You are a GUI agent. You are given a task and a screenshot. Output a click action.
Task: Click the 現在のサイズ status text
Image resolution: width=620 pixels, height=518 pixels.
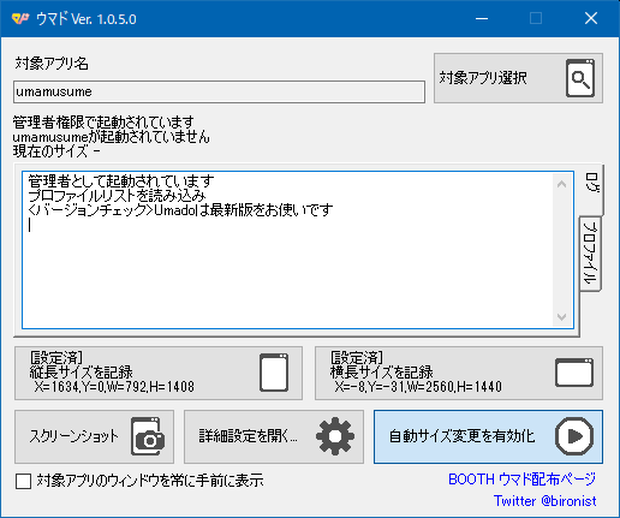(x=56, y=151)
